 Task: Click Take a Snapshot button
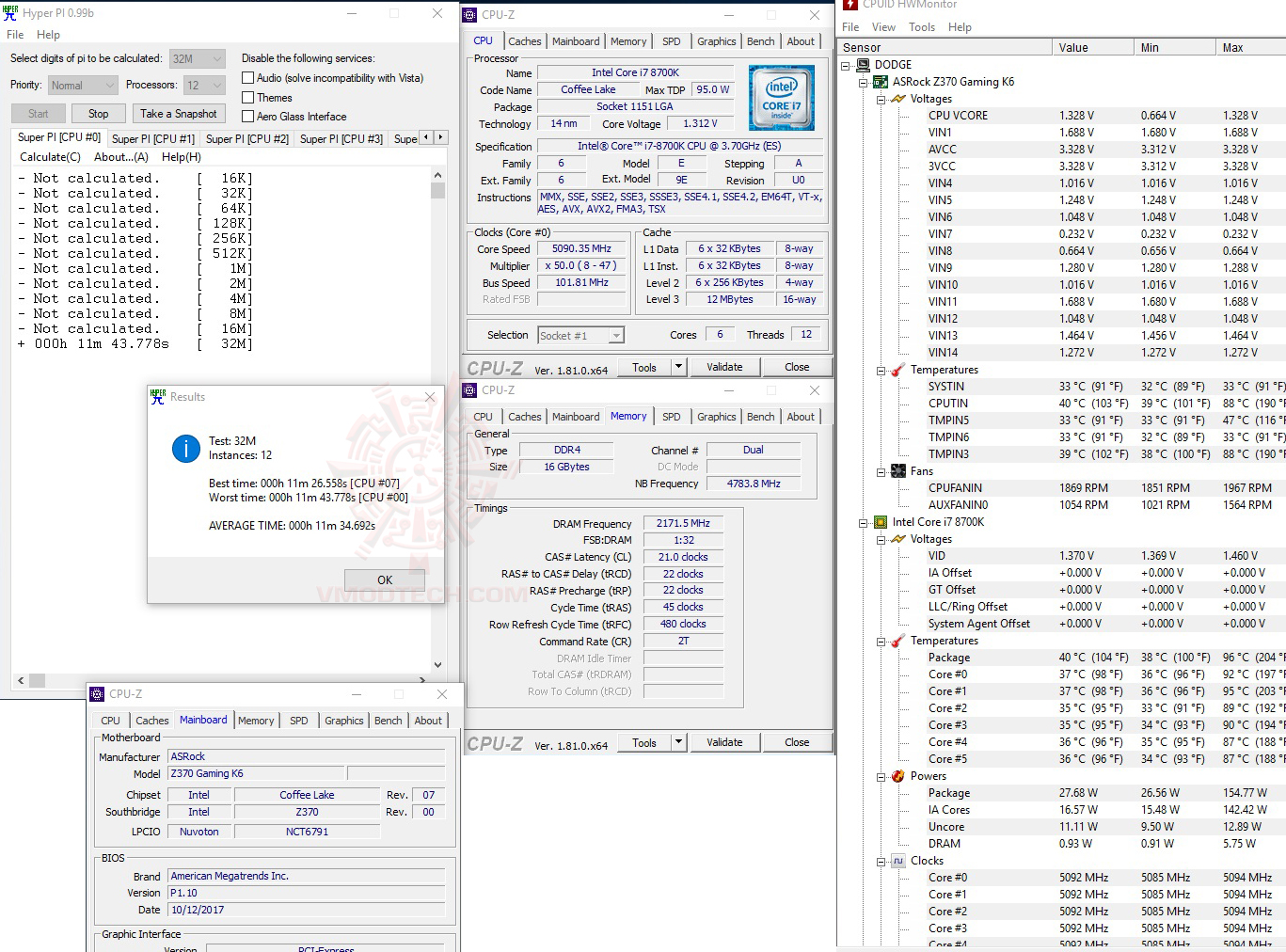click(x=179, y=114)
